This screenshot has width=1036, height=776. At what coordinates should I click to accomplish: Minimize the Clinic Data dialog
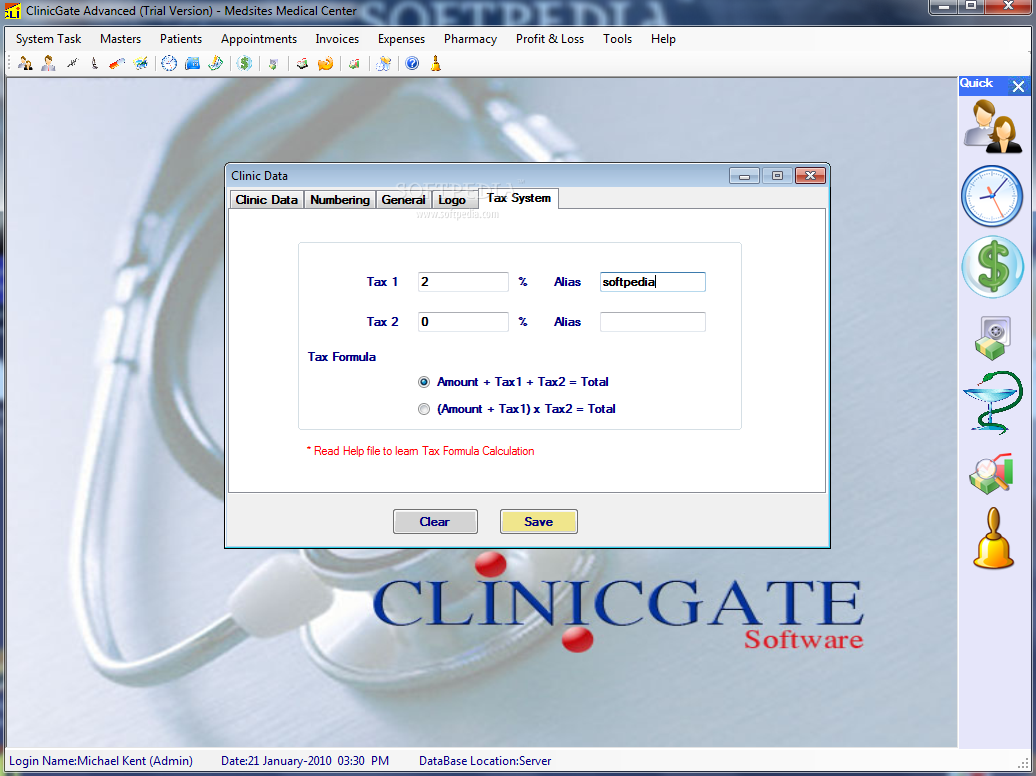(x=744, y=176)
